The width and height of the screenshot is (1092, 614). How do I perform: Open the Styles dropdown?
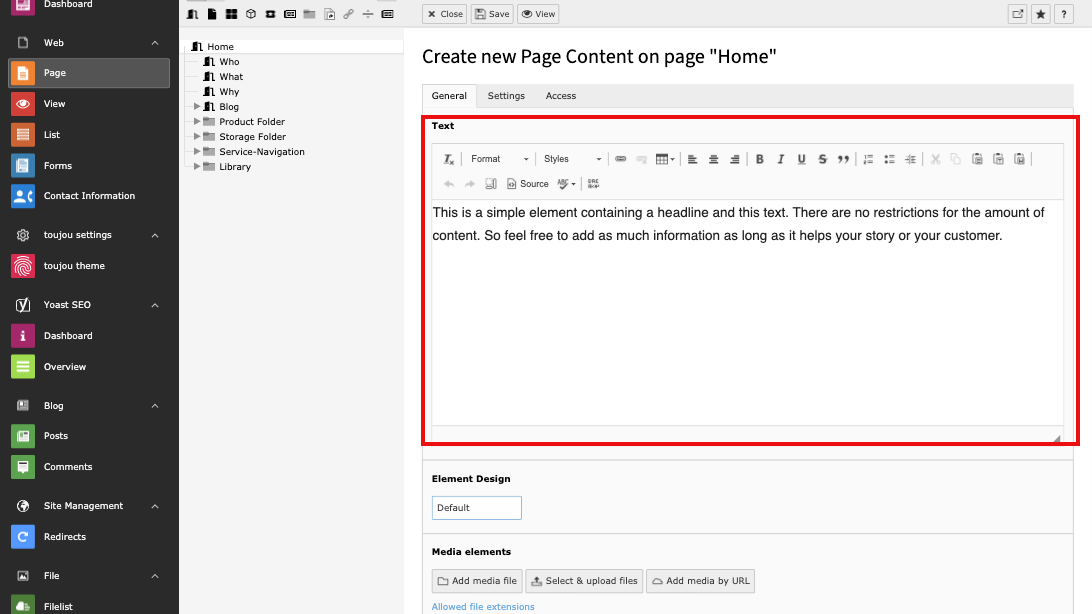(572, 159)
